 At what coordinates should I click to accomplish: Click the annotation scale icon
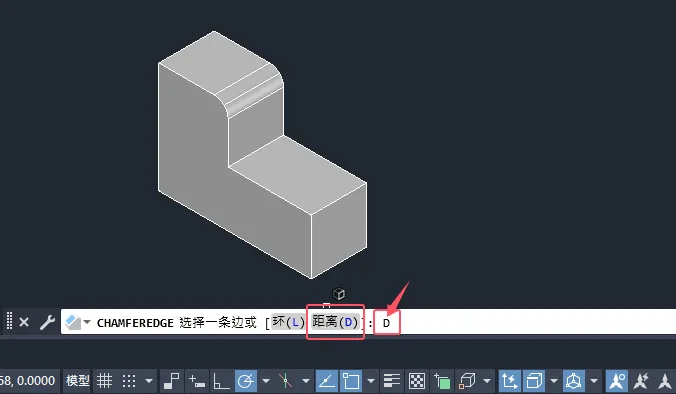pyautogui.click(x=666, y=381)
